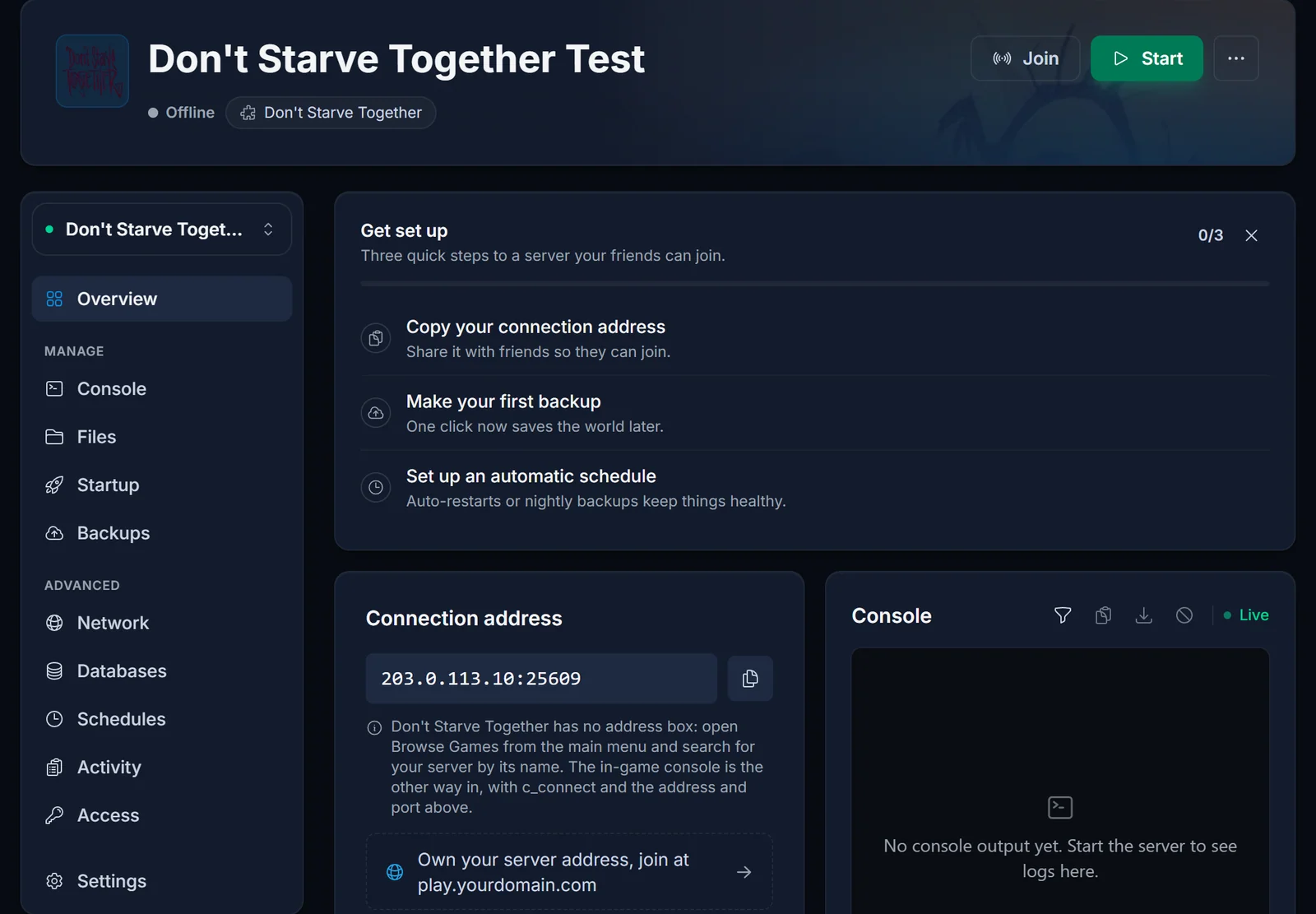
Task: Click the copy icon beside connection address step
Action: [376, 338]
